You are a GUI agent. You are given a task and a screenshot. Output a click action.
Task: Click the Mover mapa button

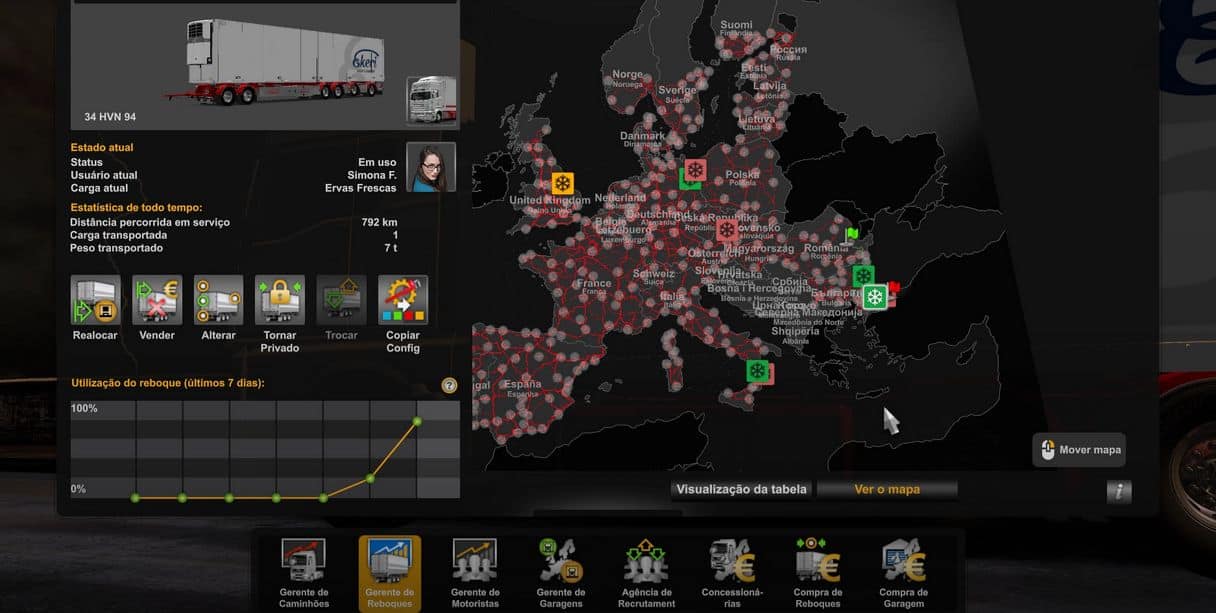tap(1081, 450)
